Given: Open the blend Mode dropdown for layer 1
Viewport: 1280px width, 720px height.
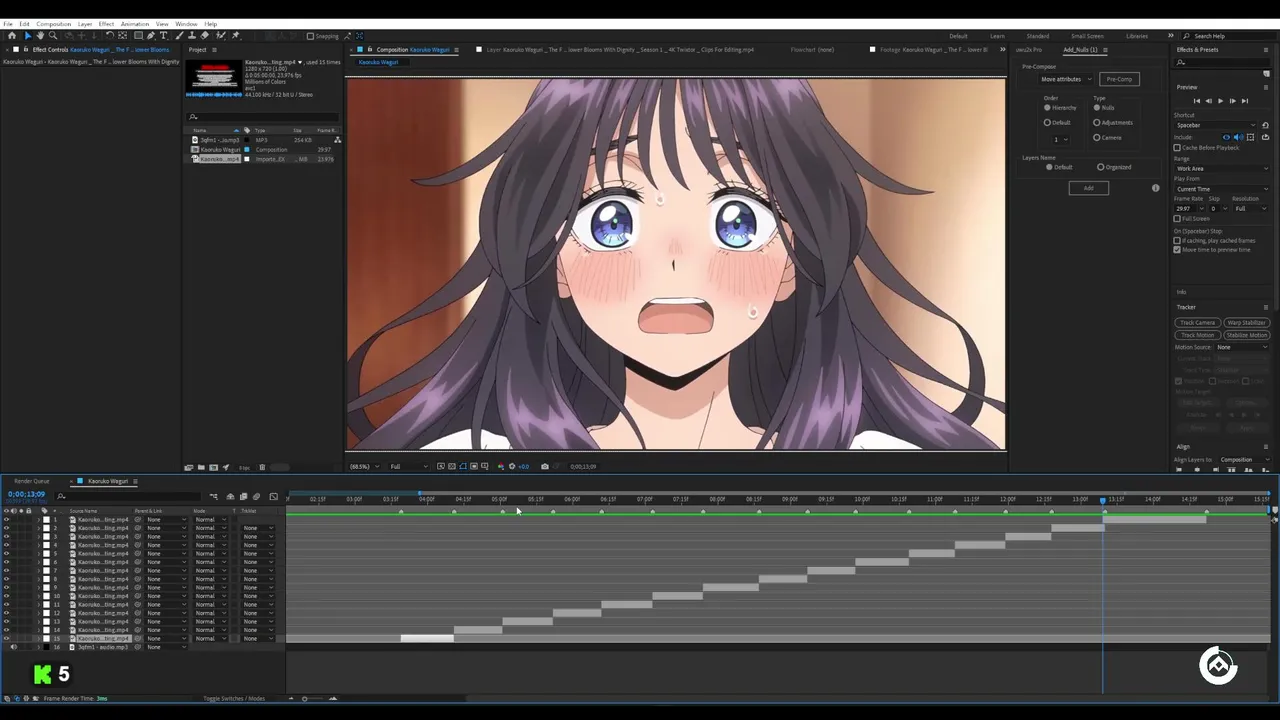Looking at the screenshot, I should pyautogui.click(x=210, y=520).
